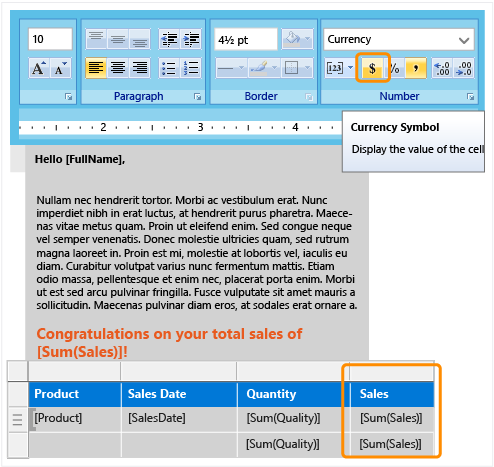Click the font size field showing 10
494x467 pixels.
50,39
